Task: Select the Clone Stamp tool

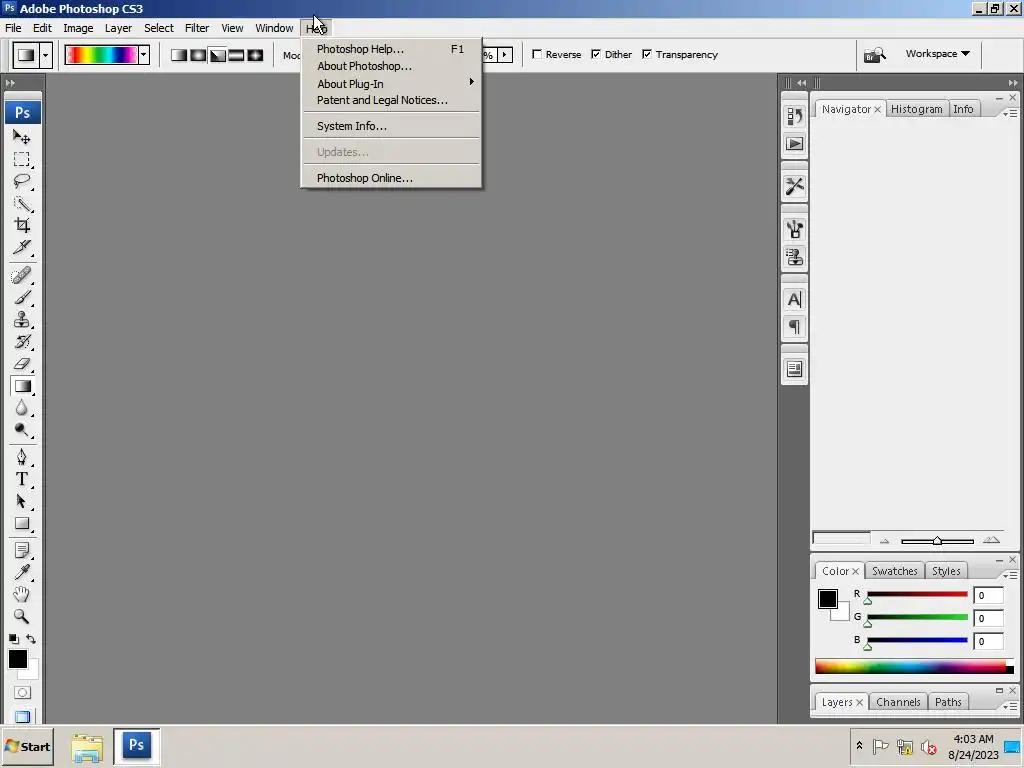Action: [22, 319]
